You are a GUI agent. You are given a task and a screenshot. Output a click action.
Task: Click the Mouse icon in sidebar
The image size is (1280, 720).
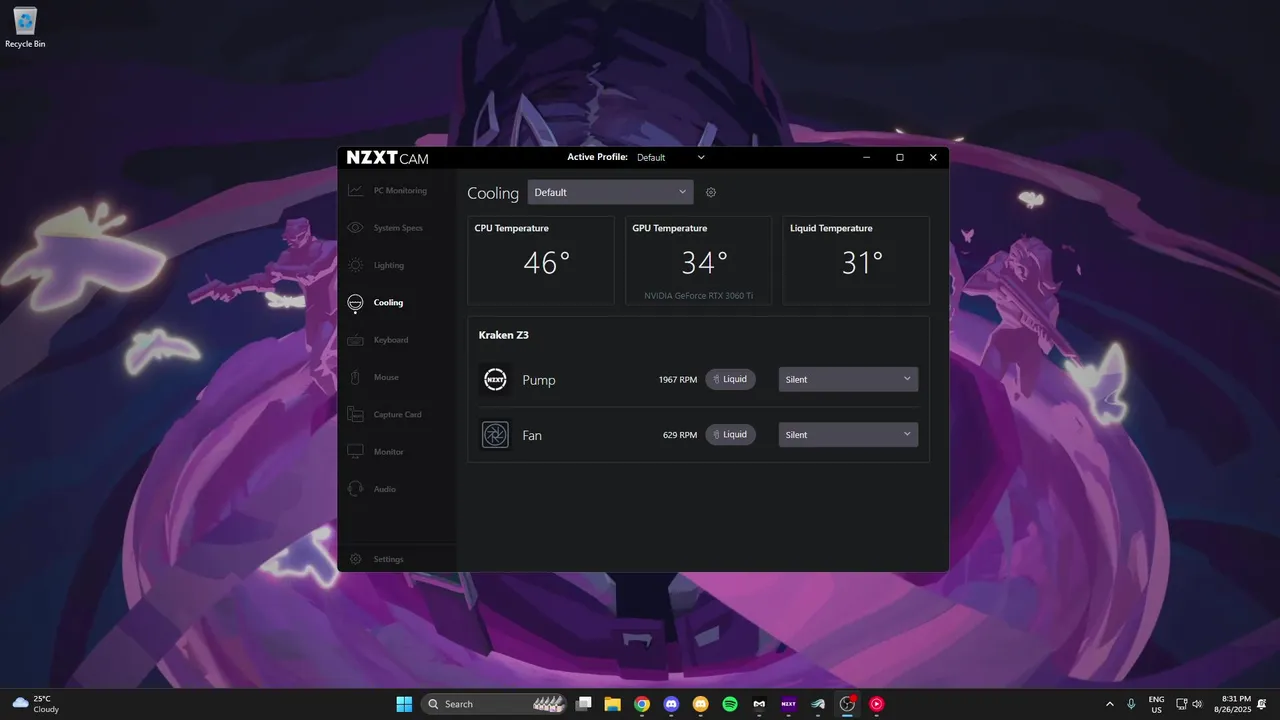355,377
